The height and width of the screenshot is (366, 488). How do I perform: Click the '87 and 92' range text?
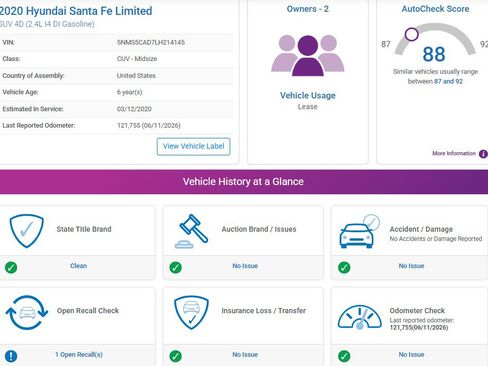click(x=448, y=81)
